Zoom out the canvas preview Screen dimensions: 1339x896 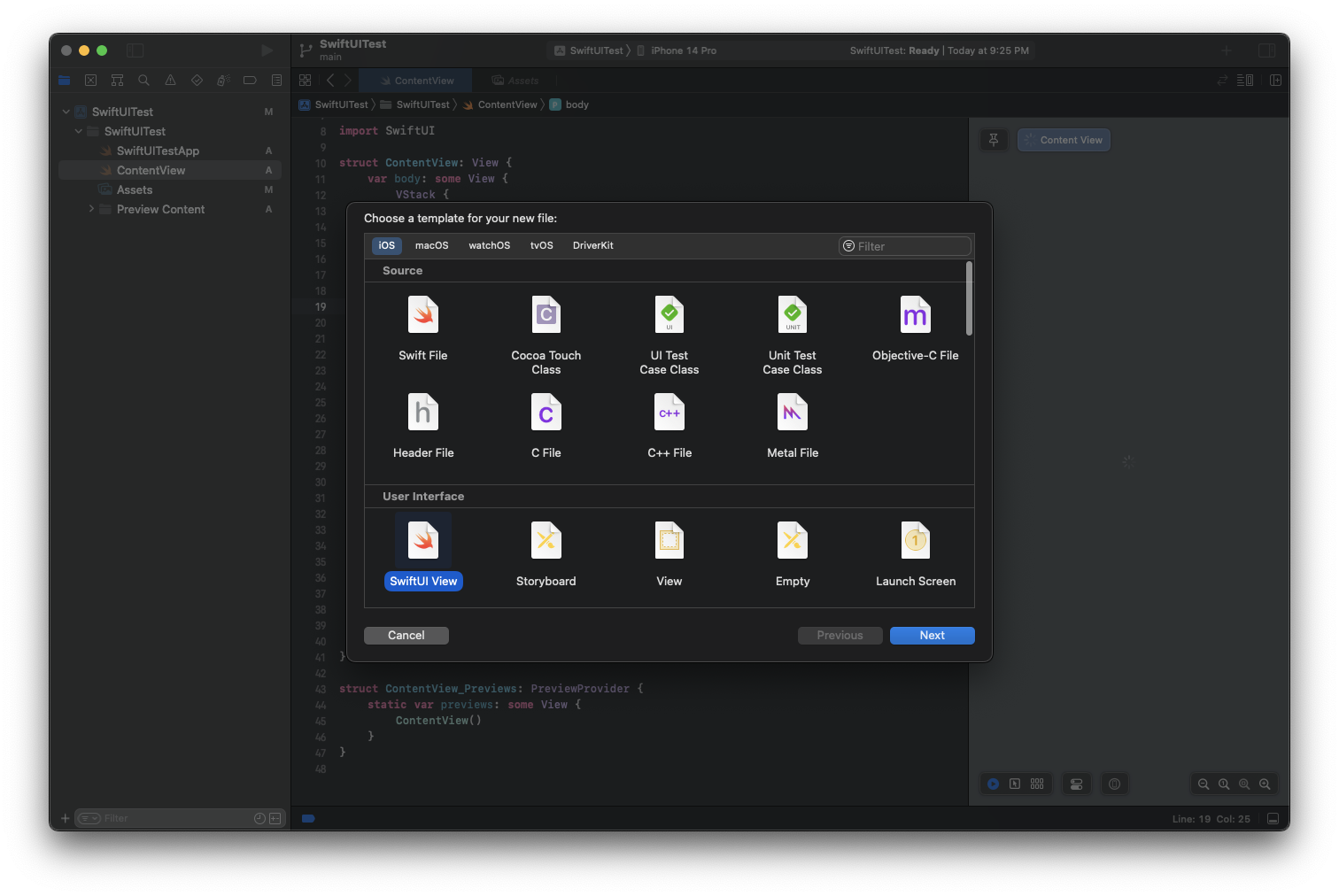click(1204, 784)
